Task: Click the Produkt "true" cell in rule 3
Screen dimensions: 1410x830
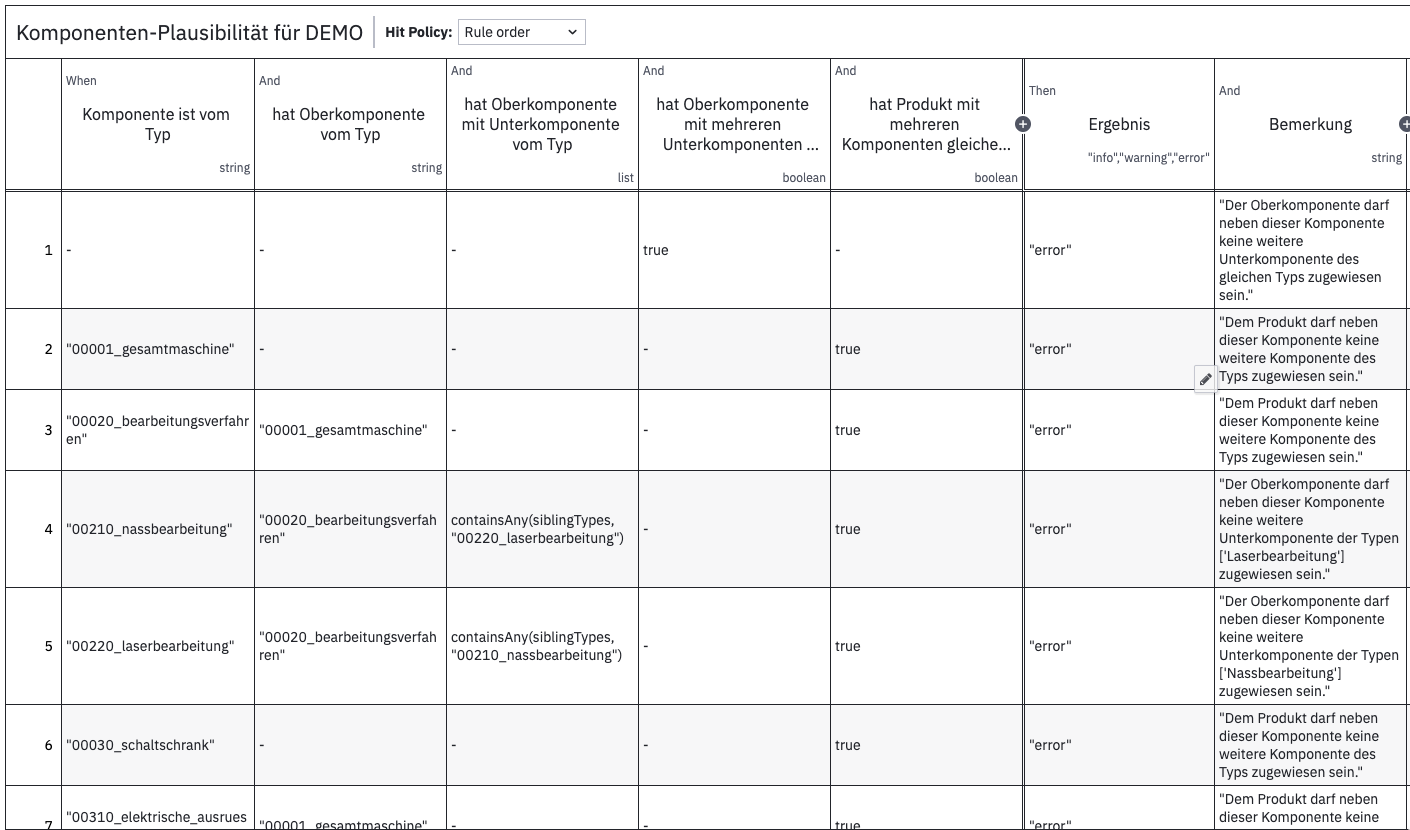Action: pyautogui.click(x=926, y=430)
